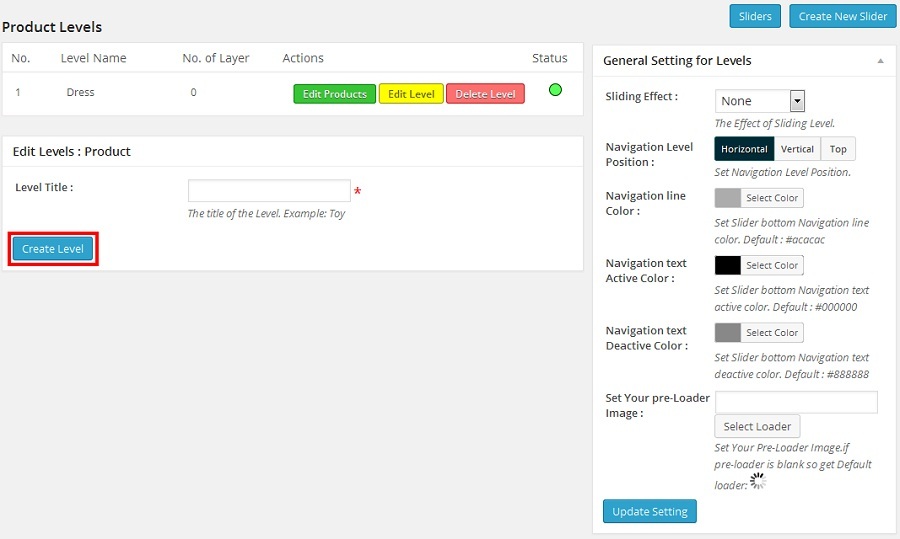The width and height of the screenshot is (900, 539).
Task: Click Create New Slider button
Action: point(842,16)
